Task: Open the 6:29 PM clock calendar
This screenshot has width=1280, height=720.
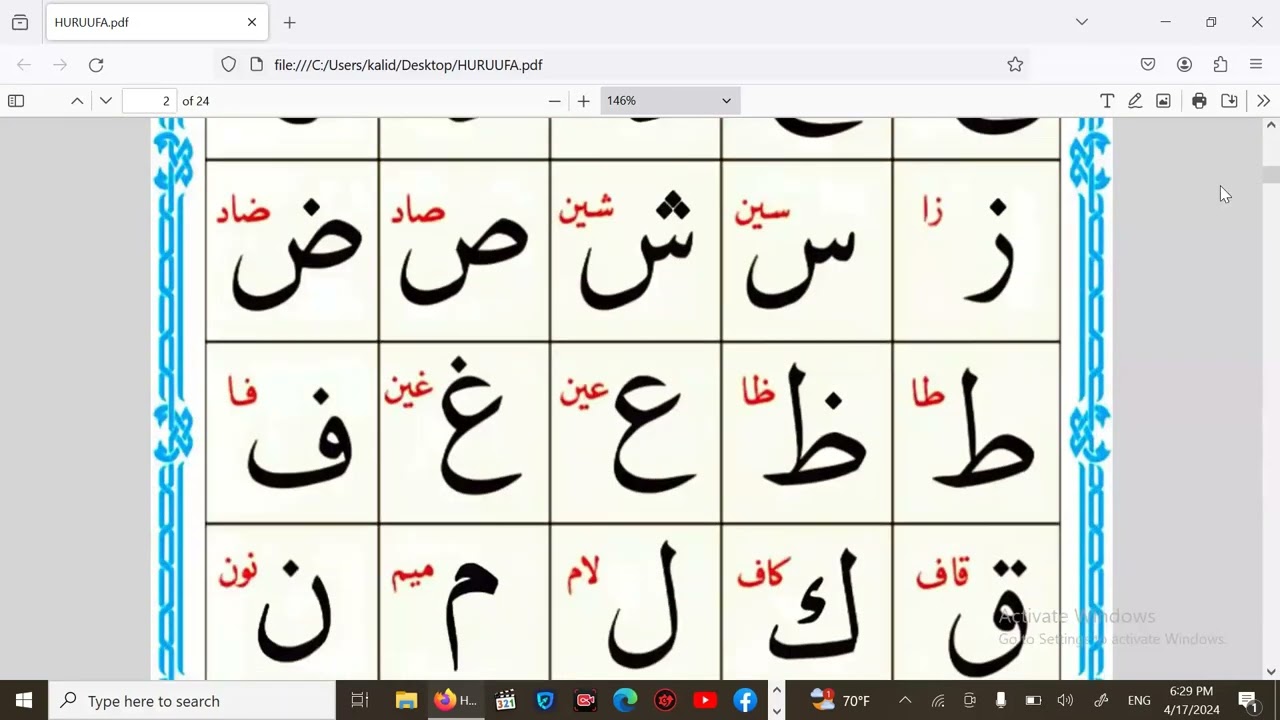Action: pos(1191,701)
